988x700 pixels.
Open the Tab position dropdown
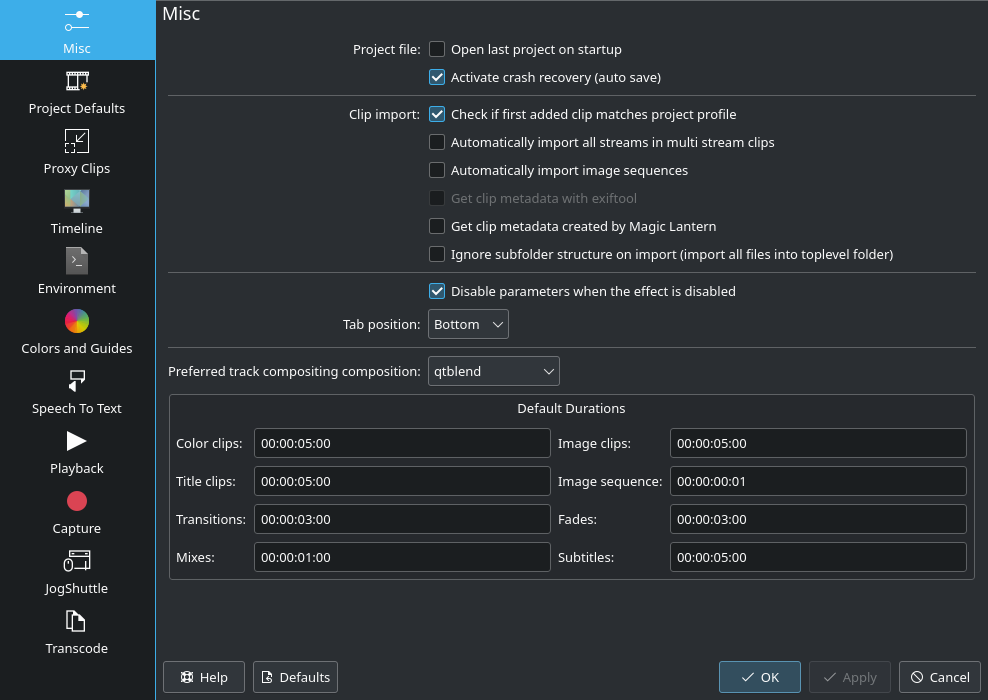pyautogui.click(x=468, y=324)
